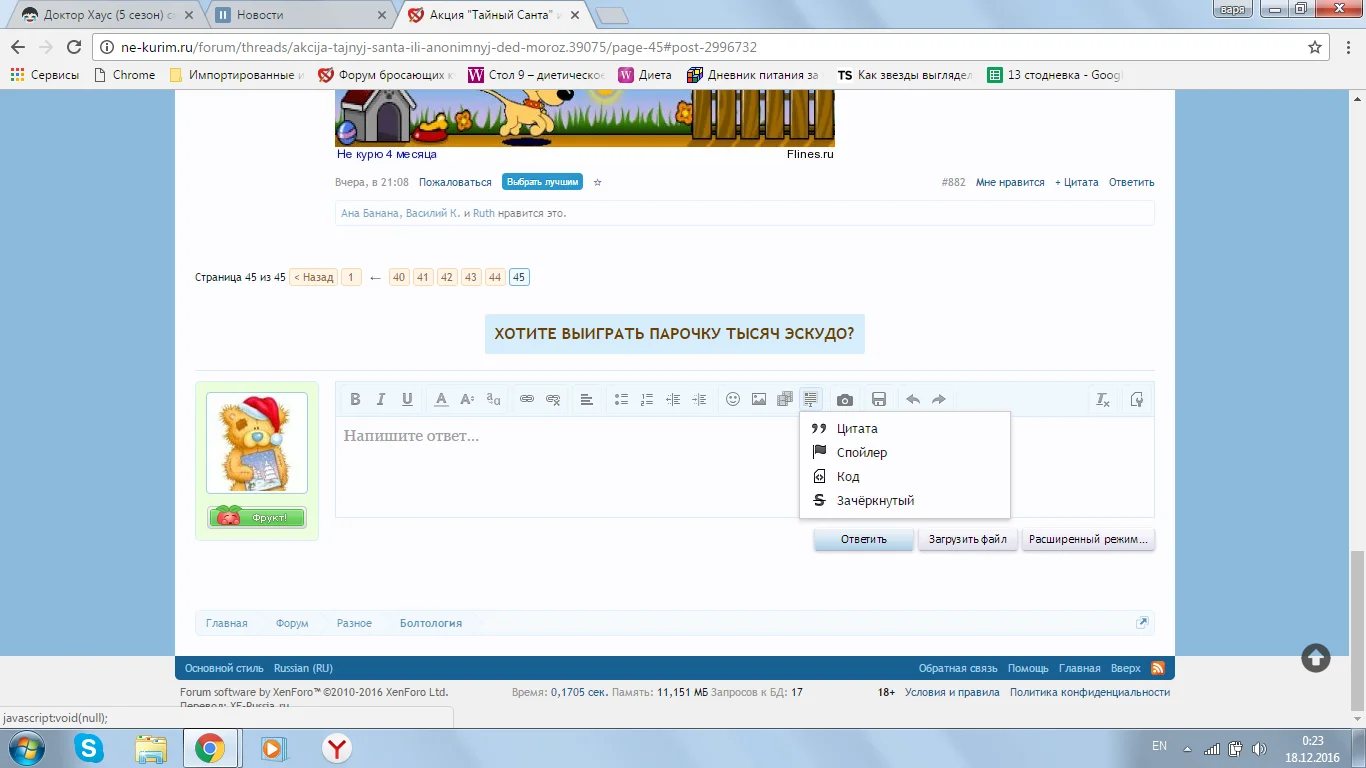Open the font size dropdown
The image size is (1366, 768).
pyautogui.click(x=467, y=399)
